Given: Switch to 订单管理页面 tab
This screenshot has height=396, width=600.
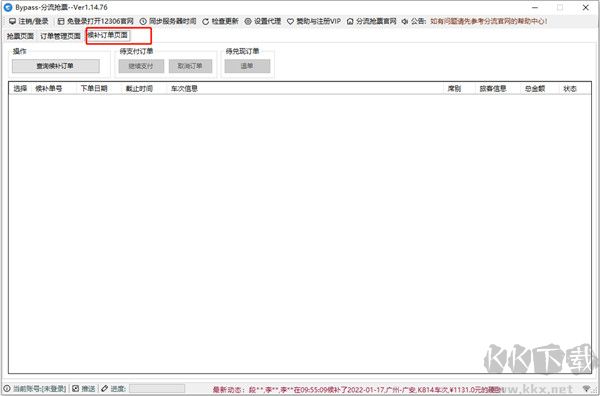Looking at the screenshot, I should [x=60, y=36].
